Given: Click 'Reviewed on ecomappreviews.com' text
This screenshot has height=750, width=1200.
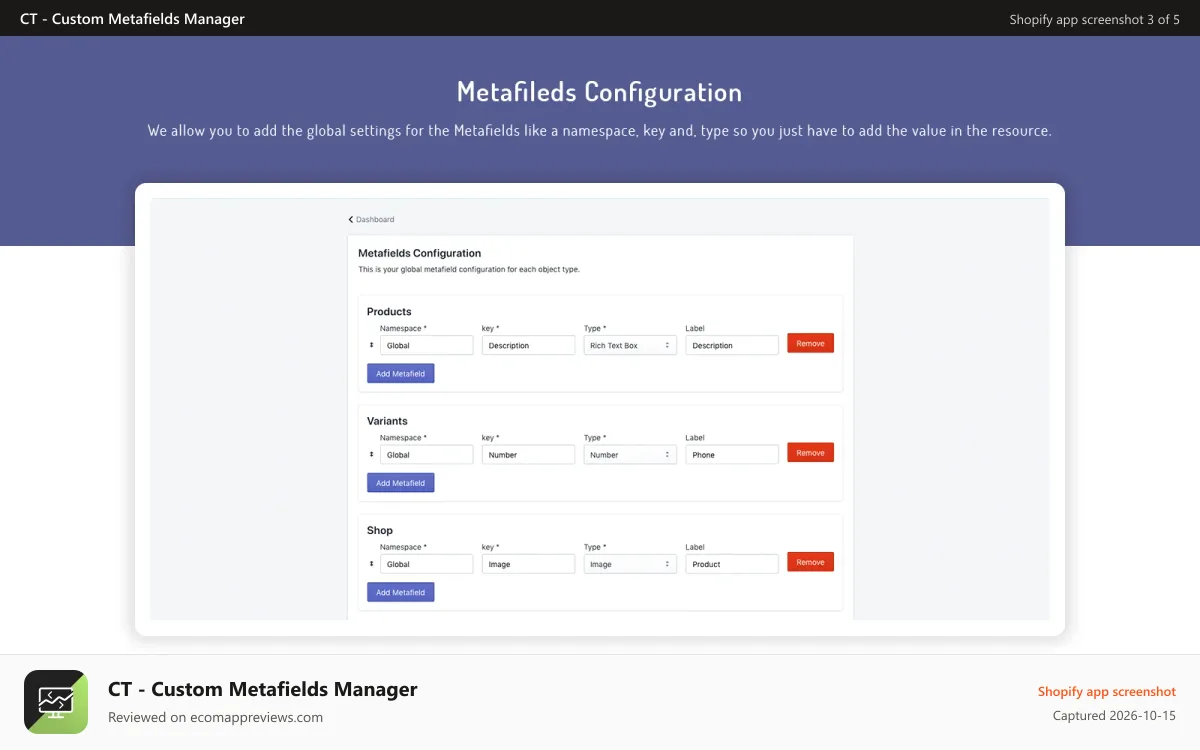Looking at the screenshot, I should (215, 717).
